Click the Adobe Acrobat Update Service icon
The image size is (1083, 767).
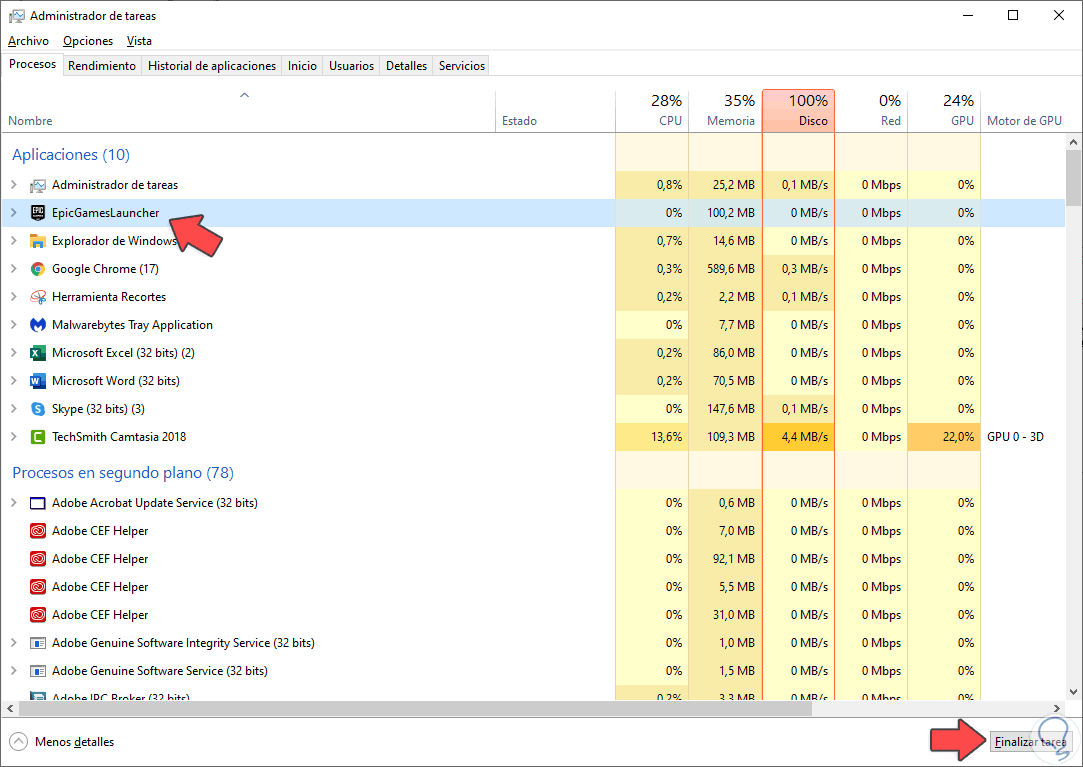coord(38,503)
